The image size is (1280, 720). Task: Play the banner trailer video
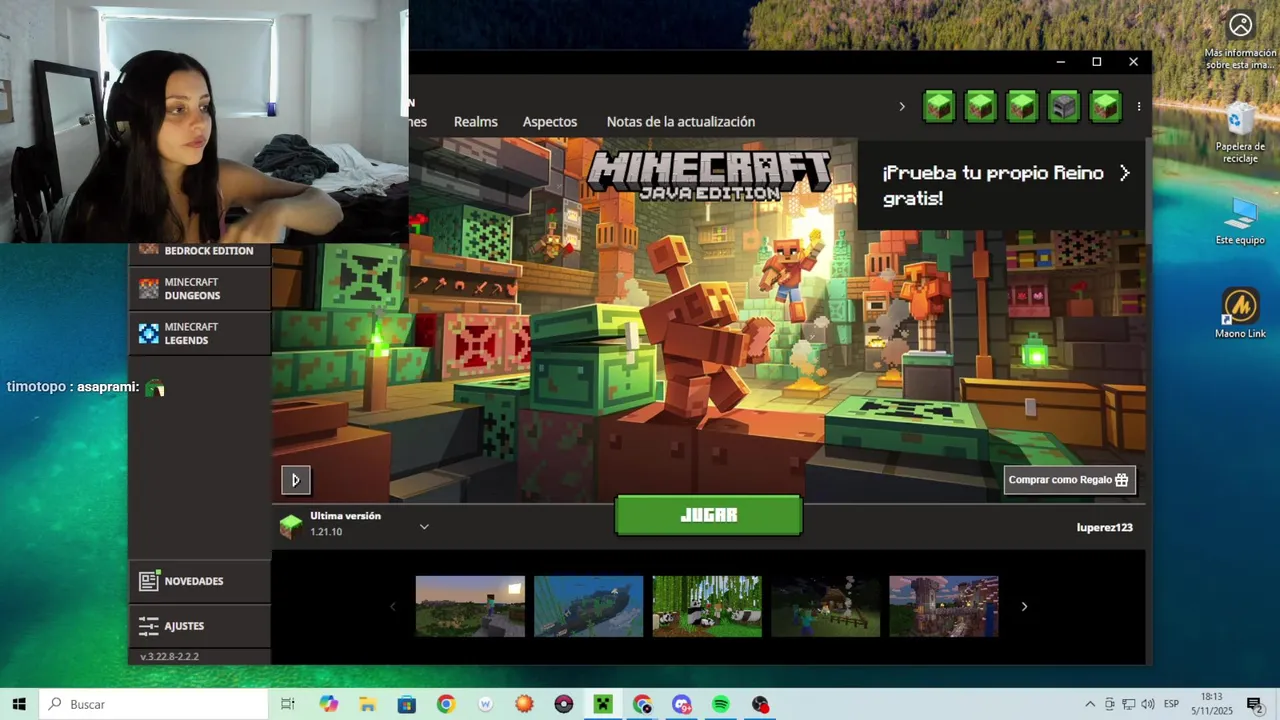point(295,480)
